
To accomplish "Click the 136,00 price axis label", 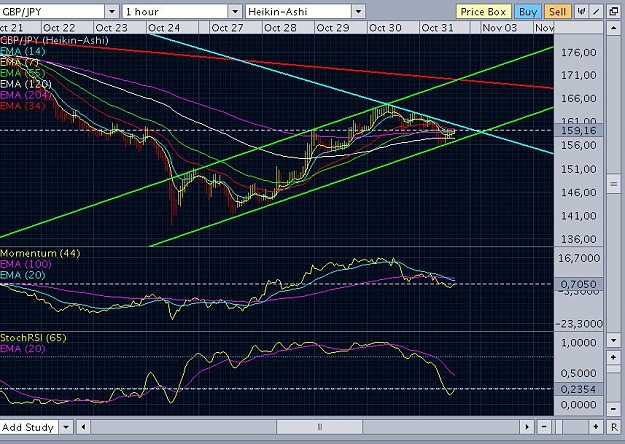I will (x=579, y=239).
